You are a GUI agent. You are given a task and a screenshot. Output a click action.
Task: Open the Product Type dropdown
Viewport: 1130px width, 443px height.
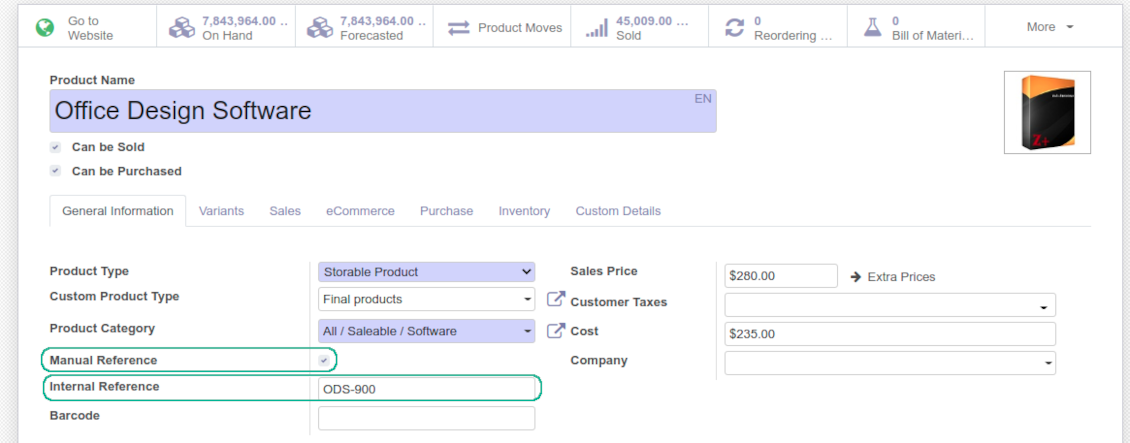point(427,272)
